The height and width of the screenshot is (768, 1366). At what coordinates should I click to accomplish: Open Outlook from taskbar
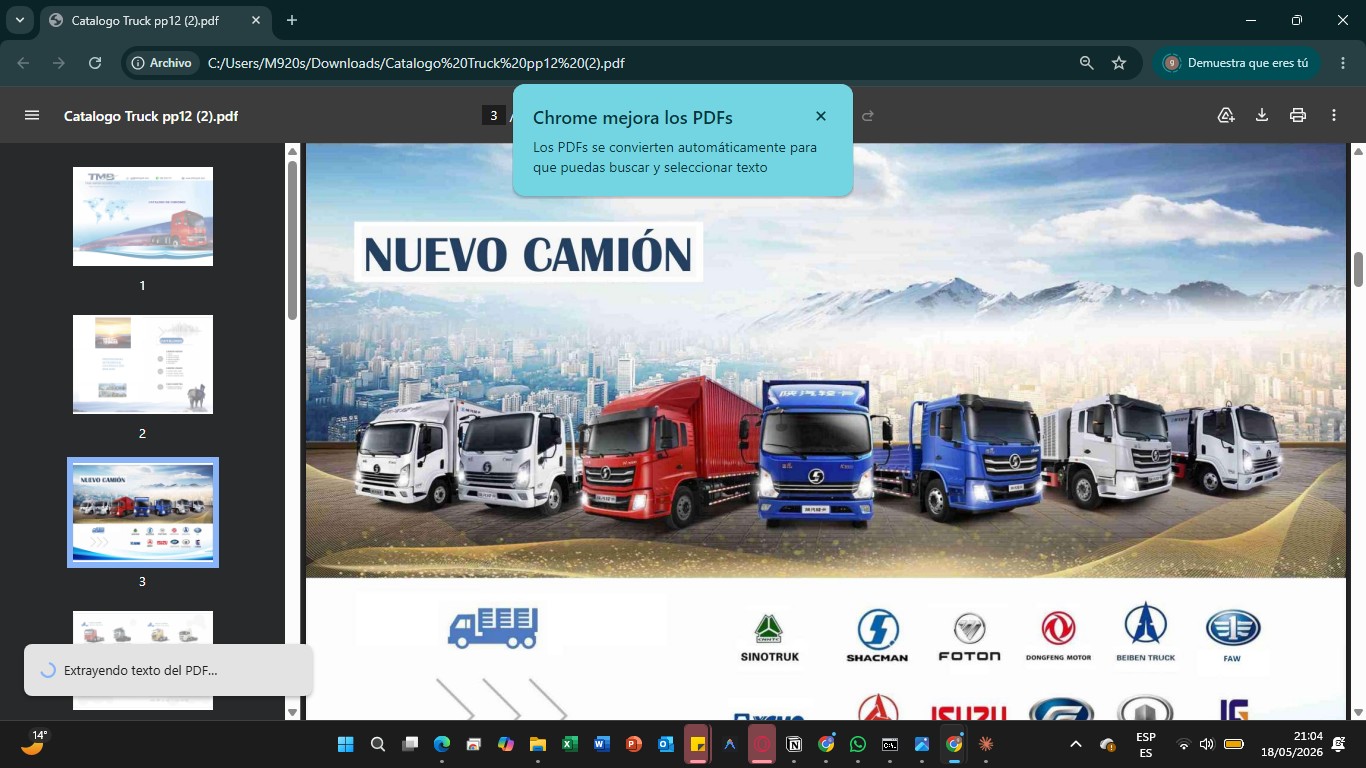pos(666,744)
